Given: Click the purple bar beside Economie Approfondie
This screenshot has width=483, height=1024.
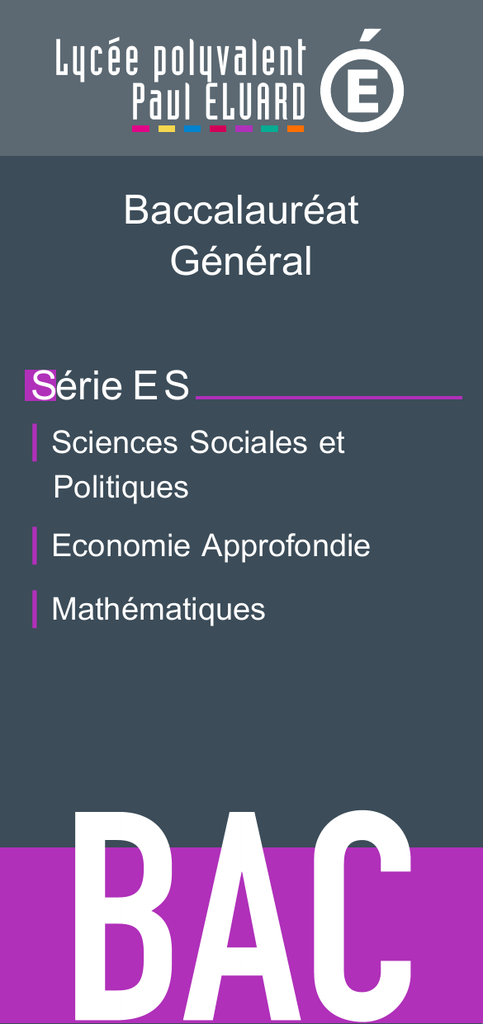Looking at the screenshot, I should coord(35,546).
